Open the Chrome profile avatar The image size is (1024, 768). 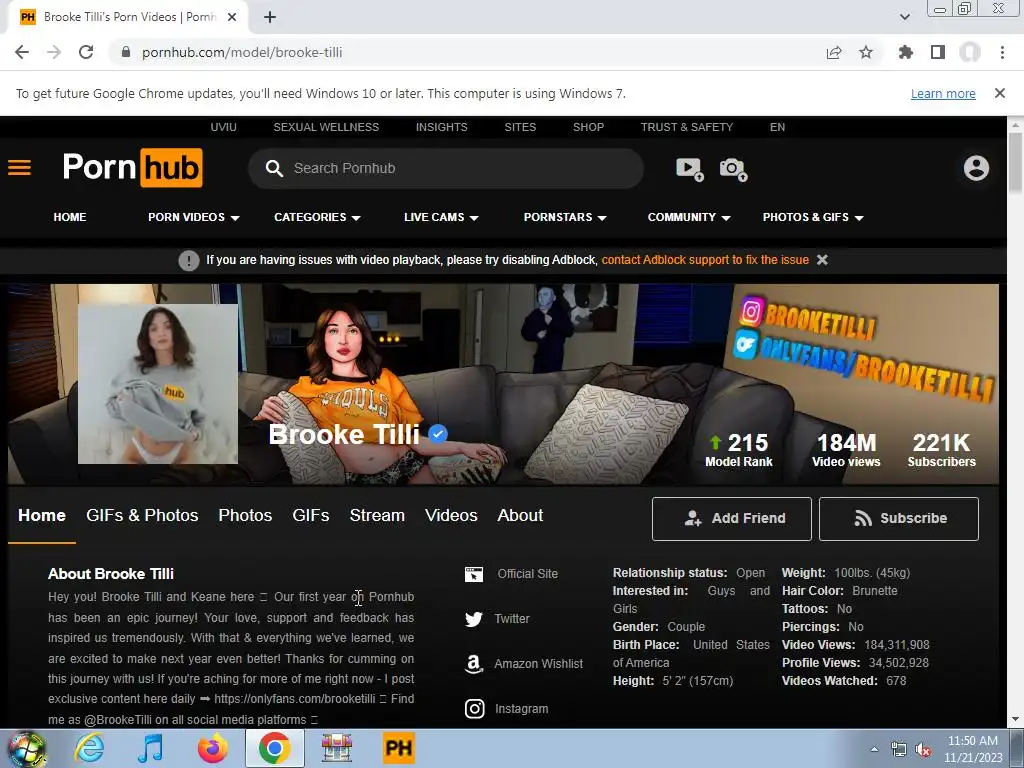[970, 52]
